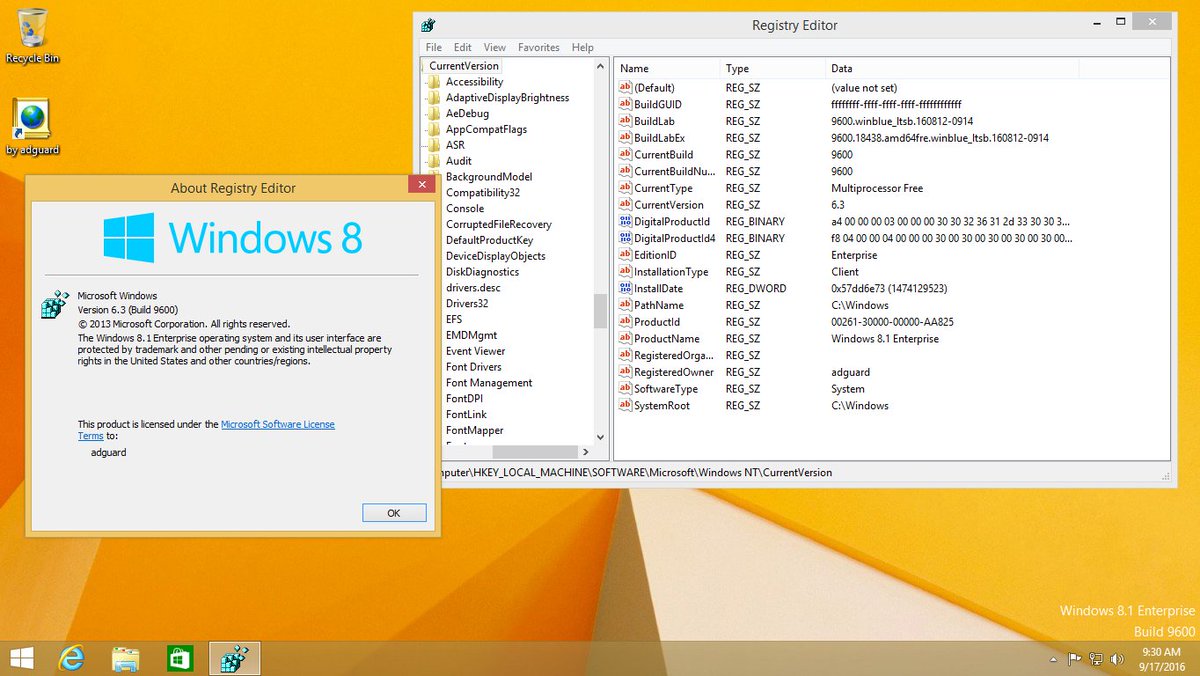Open the Favorites menu

point(539,47)
